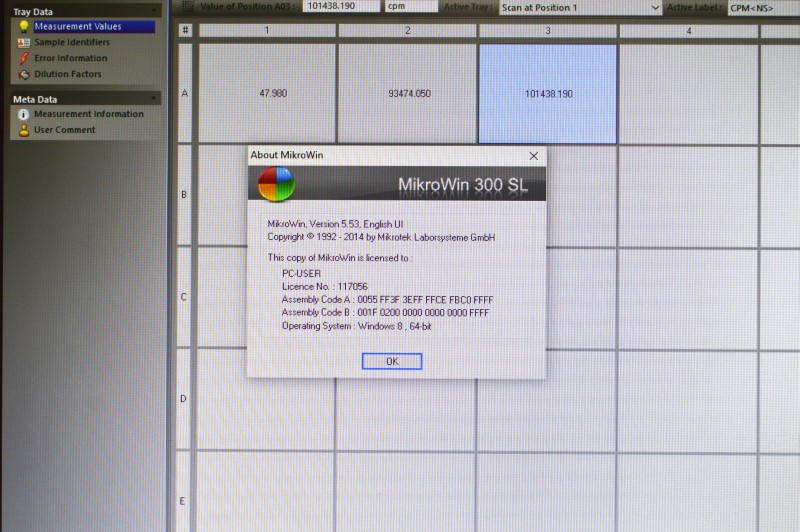Select cell A2 with value 93474.050
The image size is (800, 532).
(407, 93)
